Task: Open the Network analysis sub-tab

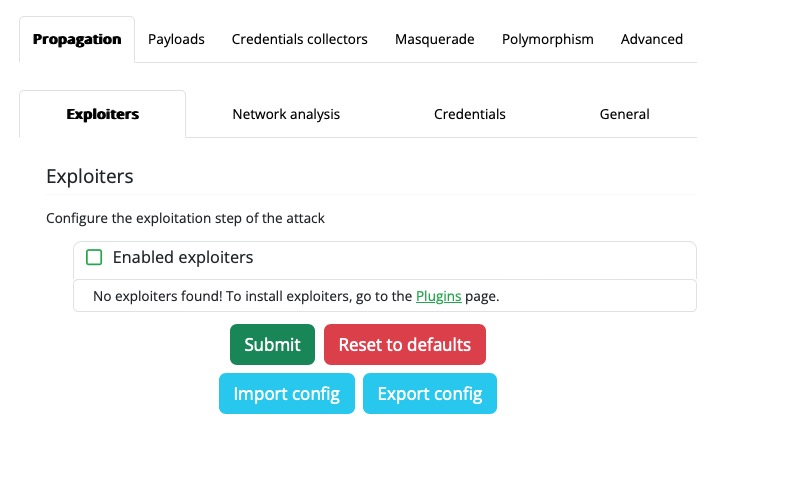Action: [x=286, y=114]
